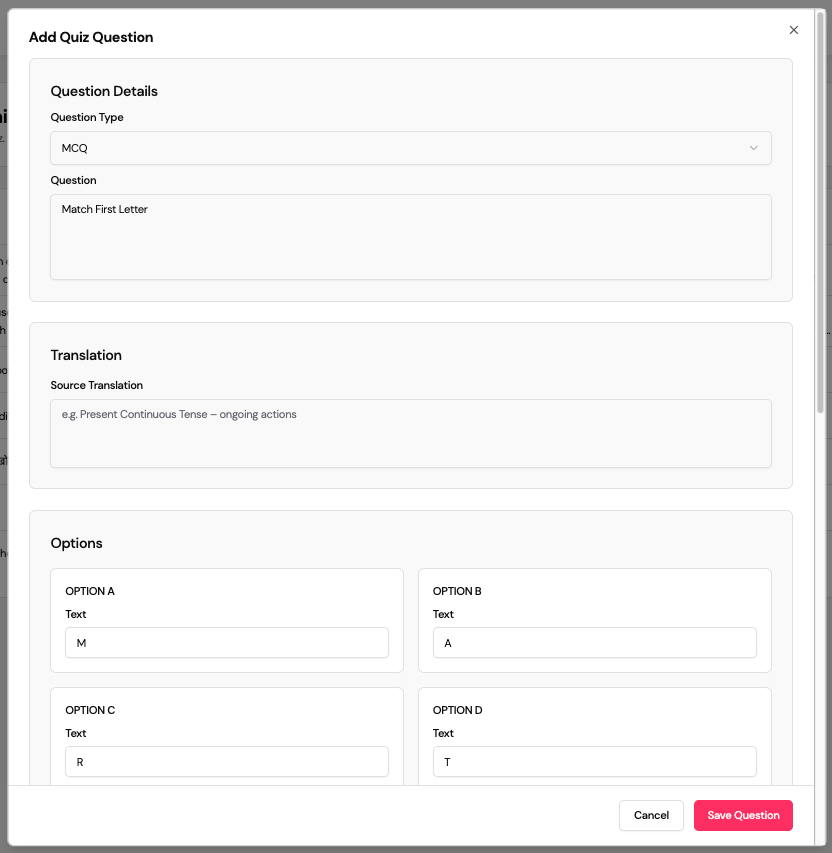Click the Source Translation label
This screenshot has height=853, width=832.
[97, 385]
